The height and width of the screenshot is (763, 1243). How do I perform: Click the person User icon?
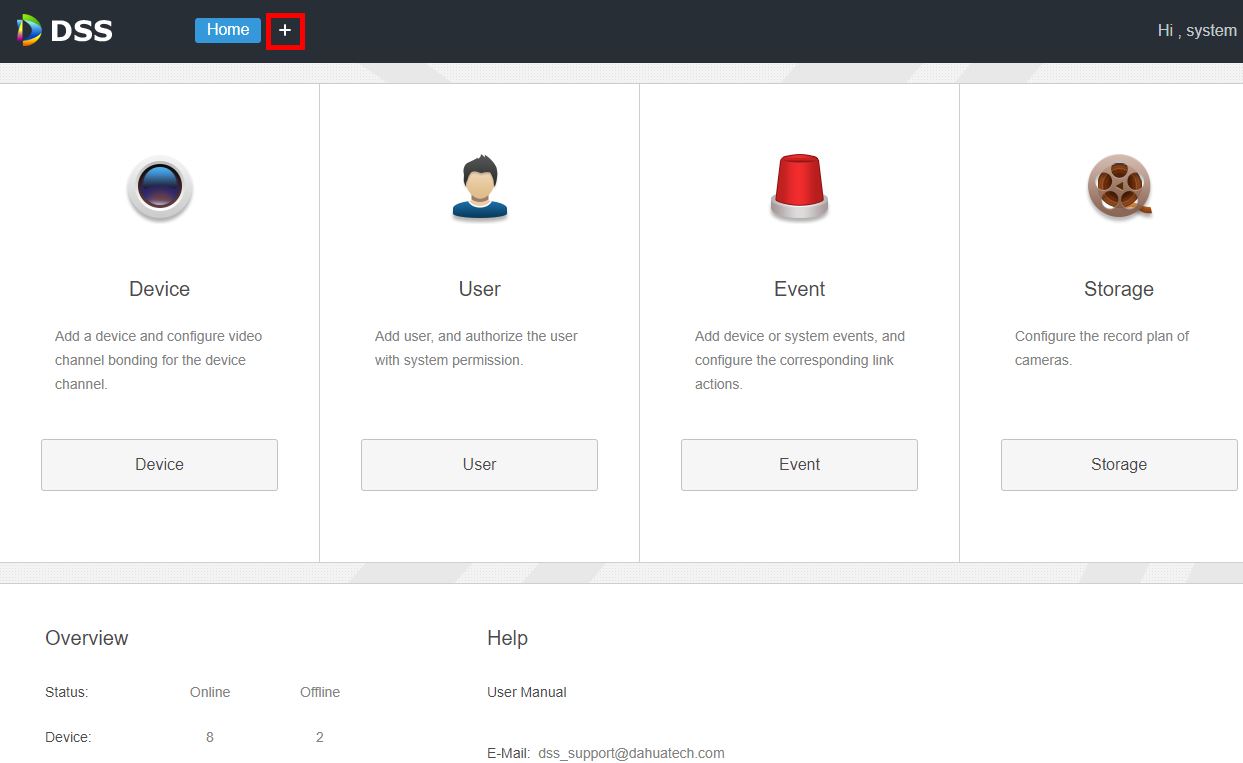point(479,188)
